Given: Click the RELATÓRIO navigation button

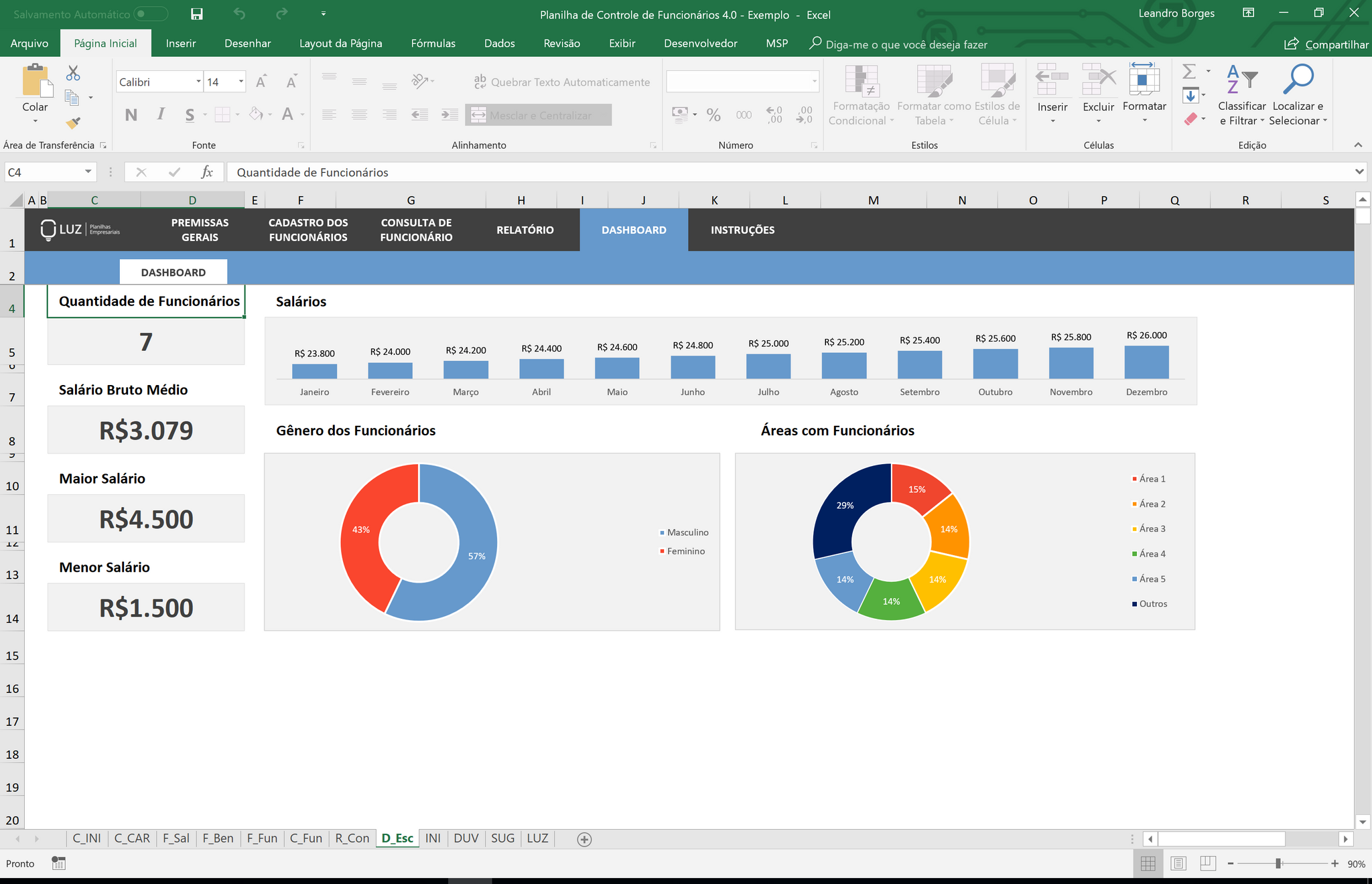Looking at the screenshot, I should [x=525, y=230].
